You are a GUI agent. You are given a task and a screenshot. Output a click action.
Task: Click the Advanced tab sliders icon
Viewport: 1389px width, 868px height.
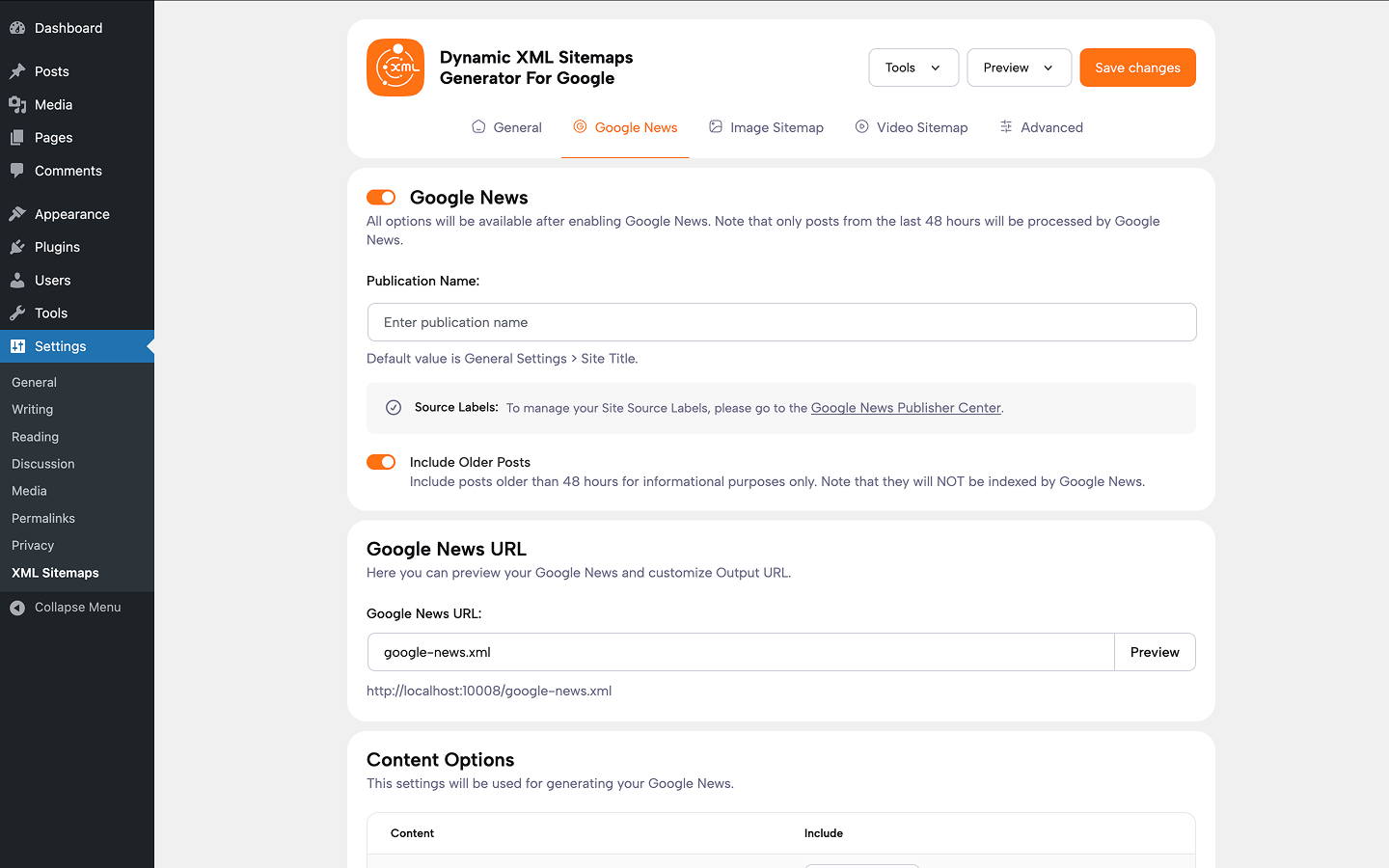(x=1005, y=126)
